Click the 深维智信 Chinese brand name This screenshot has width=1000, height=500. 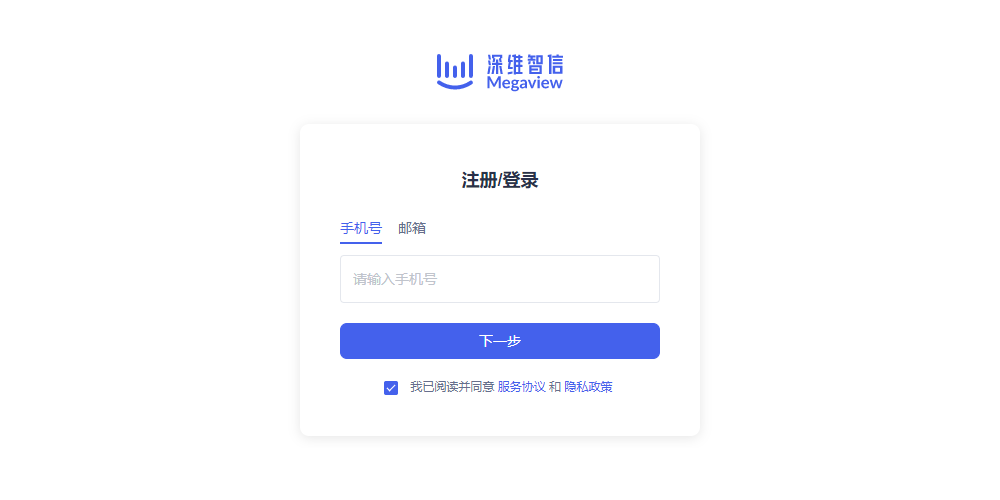pos(525,64)
